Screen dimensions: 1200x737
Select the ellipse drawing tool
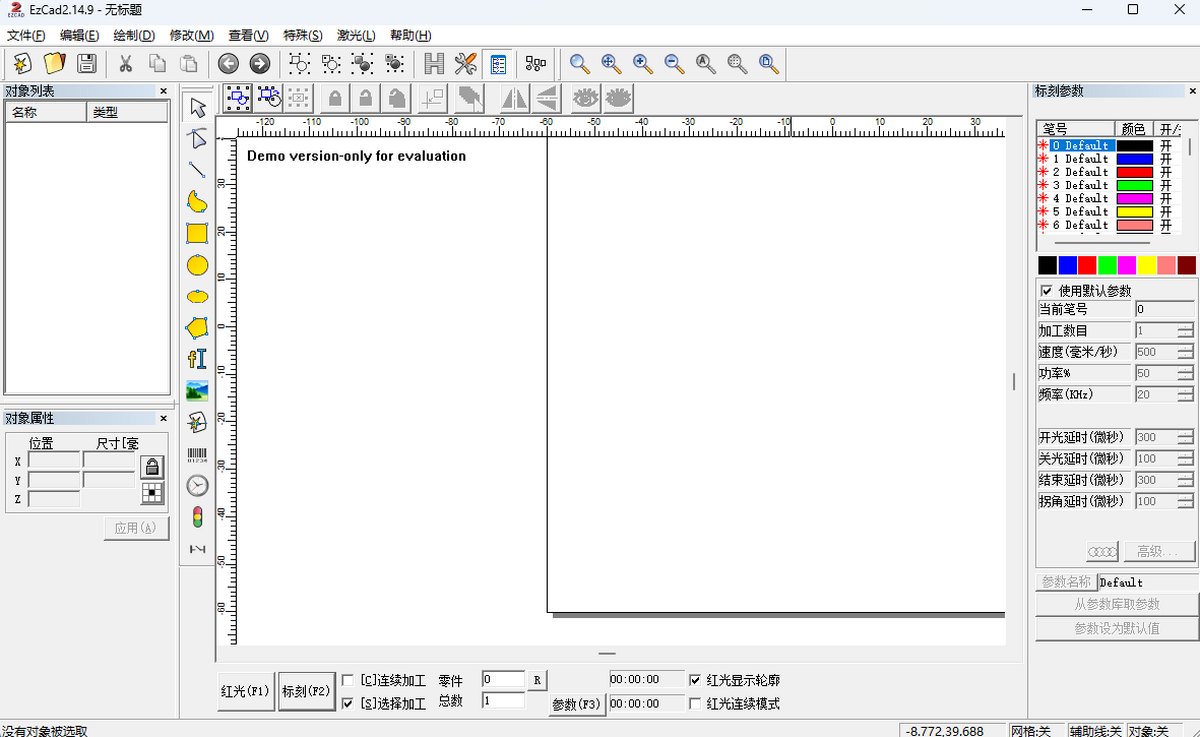pos(198,296)
